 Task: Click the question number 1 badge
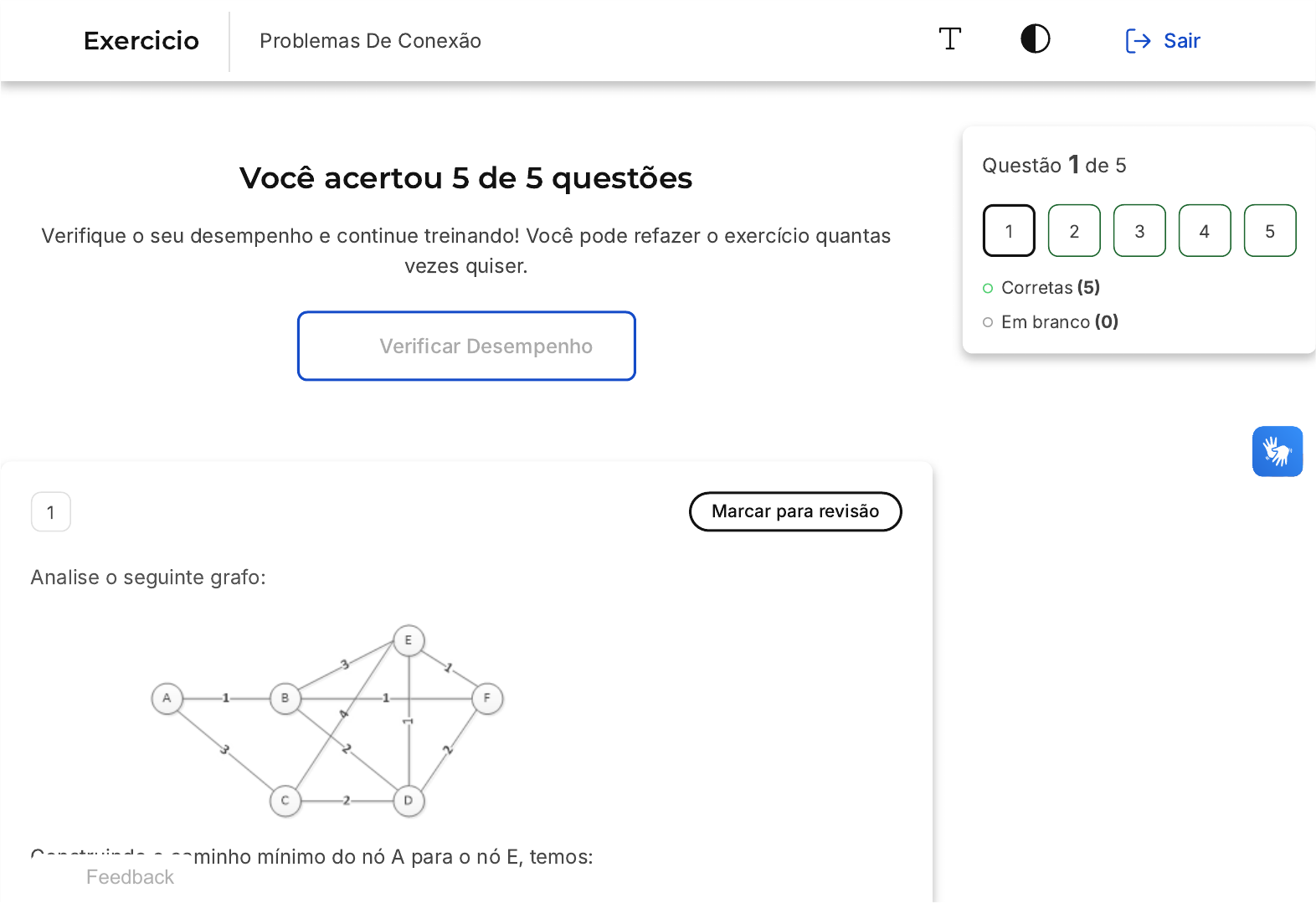pyautogui.click(x=51, y=512)
